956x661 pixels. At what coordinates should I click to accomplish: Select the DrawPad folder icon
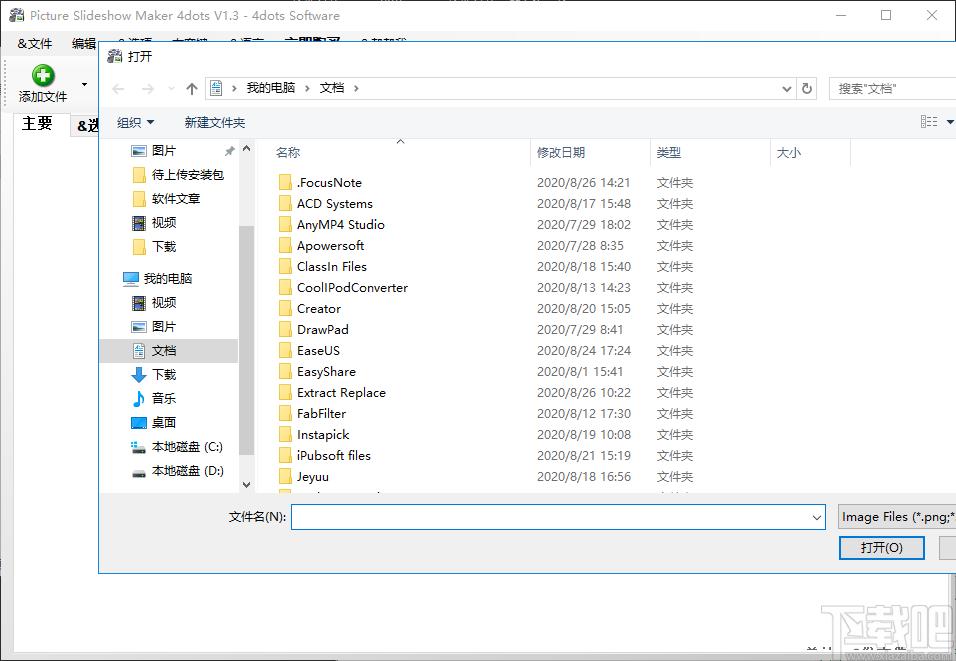click(285, 330)
